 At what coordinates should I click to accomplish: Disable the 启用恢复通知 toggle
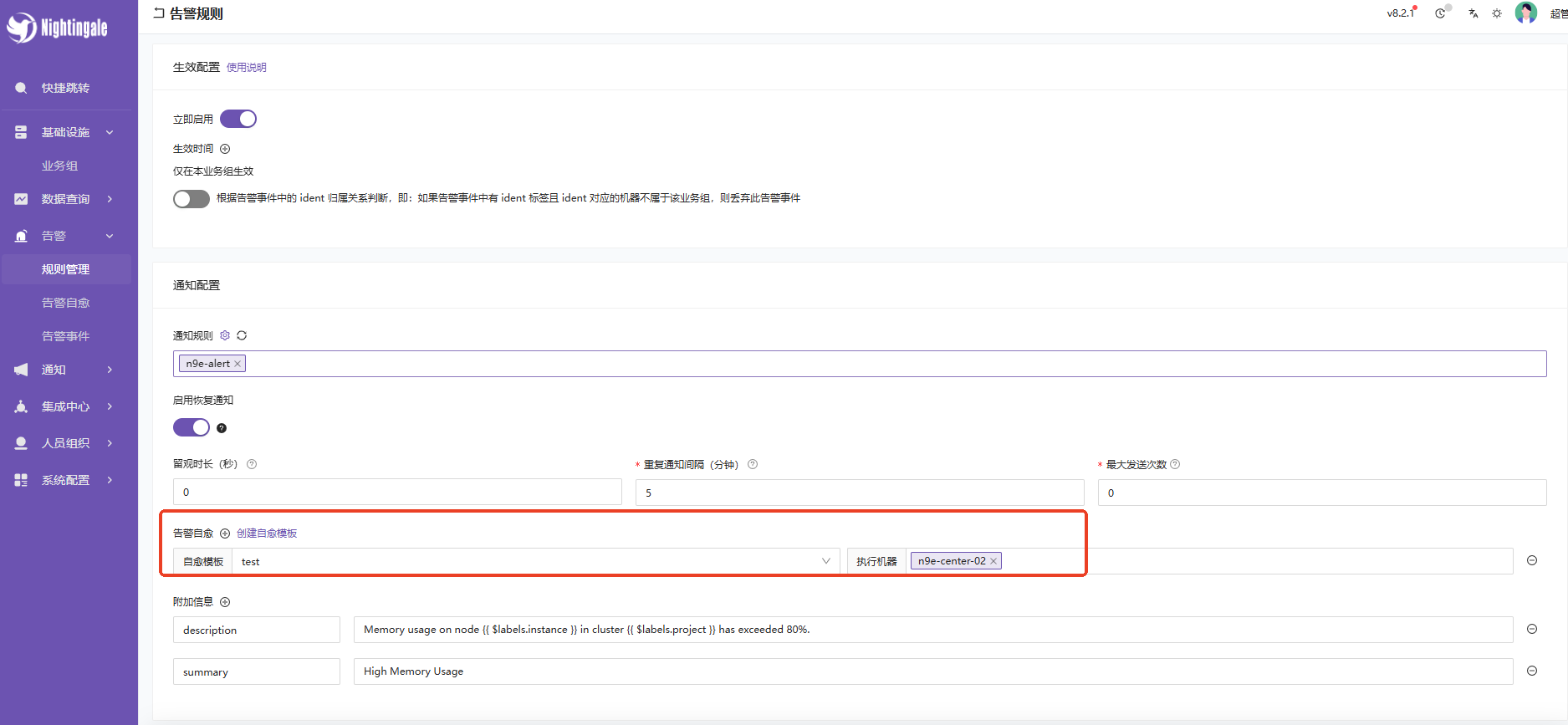click(192, 427)
